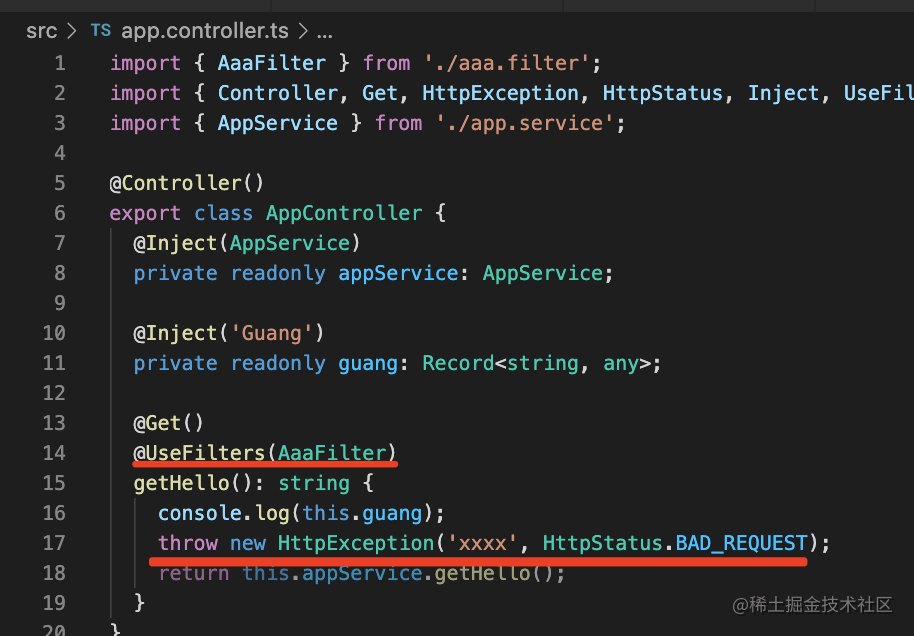Click AaaFilter inside the UseFilters call

[x=332, y=453]
